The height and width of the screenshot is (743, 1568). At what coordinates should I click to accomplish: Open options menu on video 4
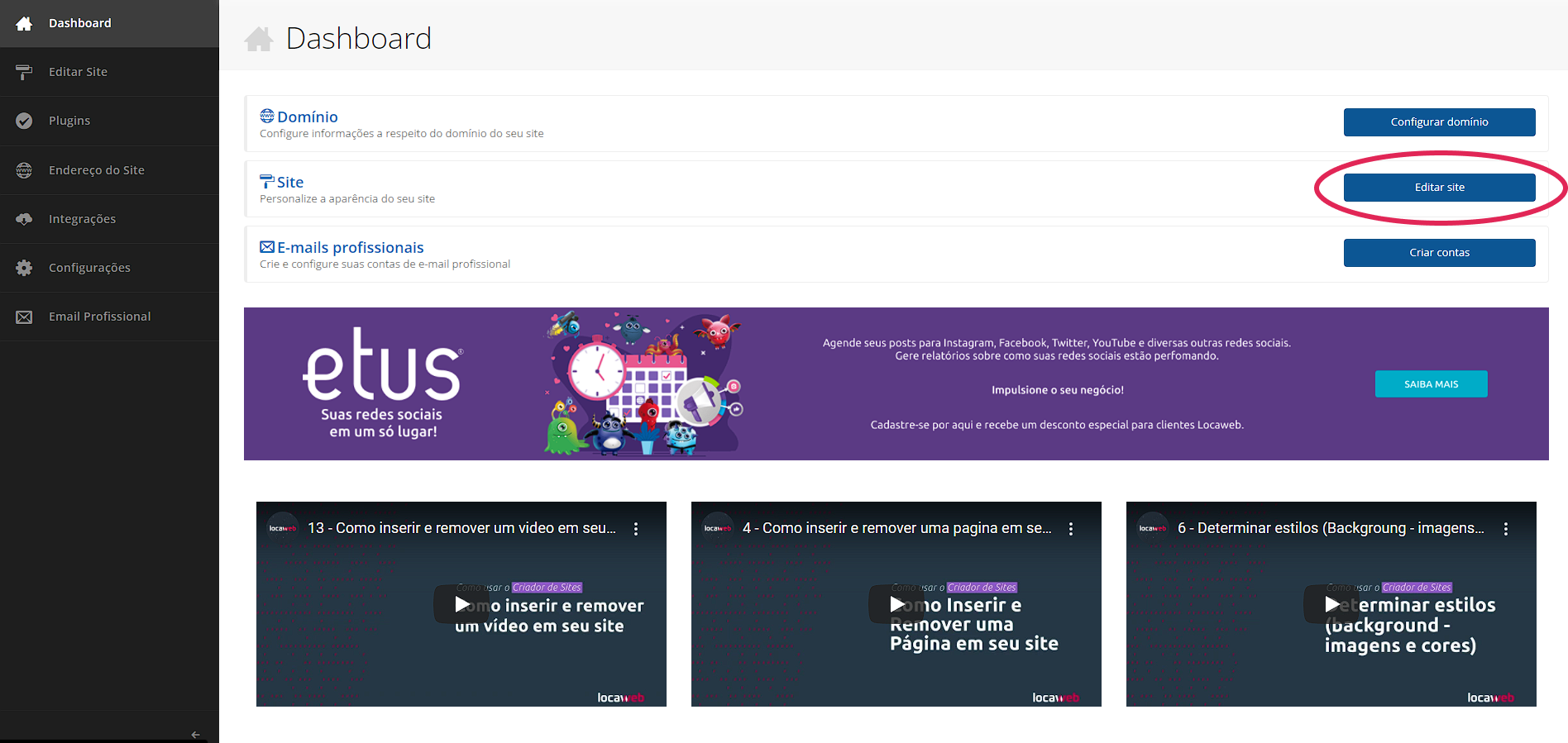point(1070,529)
